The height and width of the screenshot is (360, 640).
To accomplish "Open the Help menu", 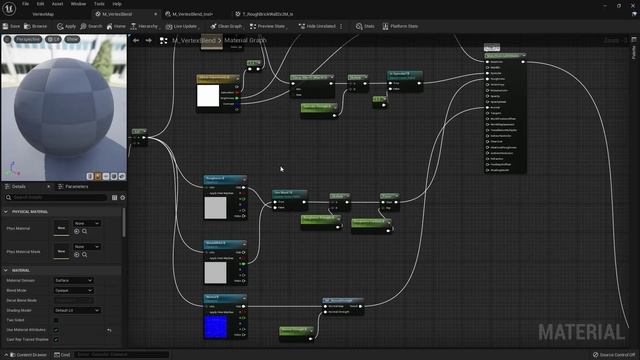I will click(117, 4).
